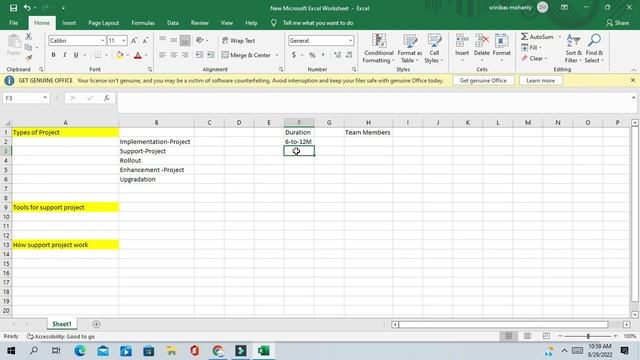Image resolution: width=640 pixels, height=360 pixels.
Task: Click the Insert Function fx icon
Action: point(107,98)
